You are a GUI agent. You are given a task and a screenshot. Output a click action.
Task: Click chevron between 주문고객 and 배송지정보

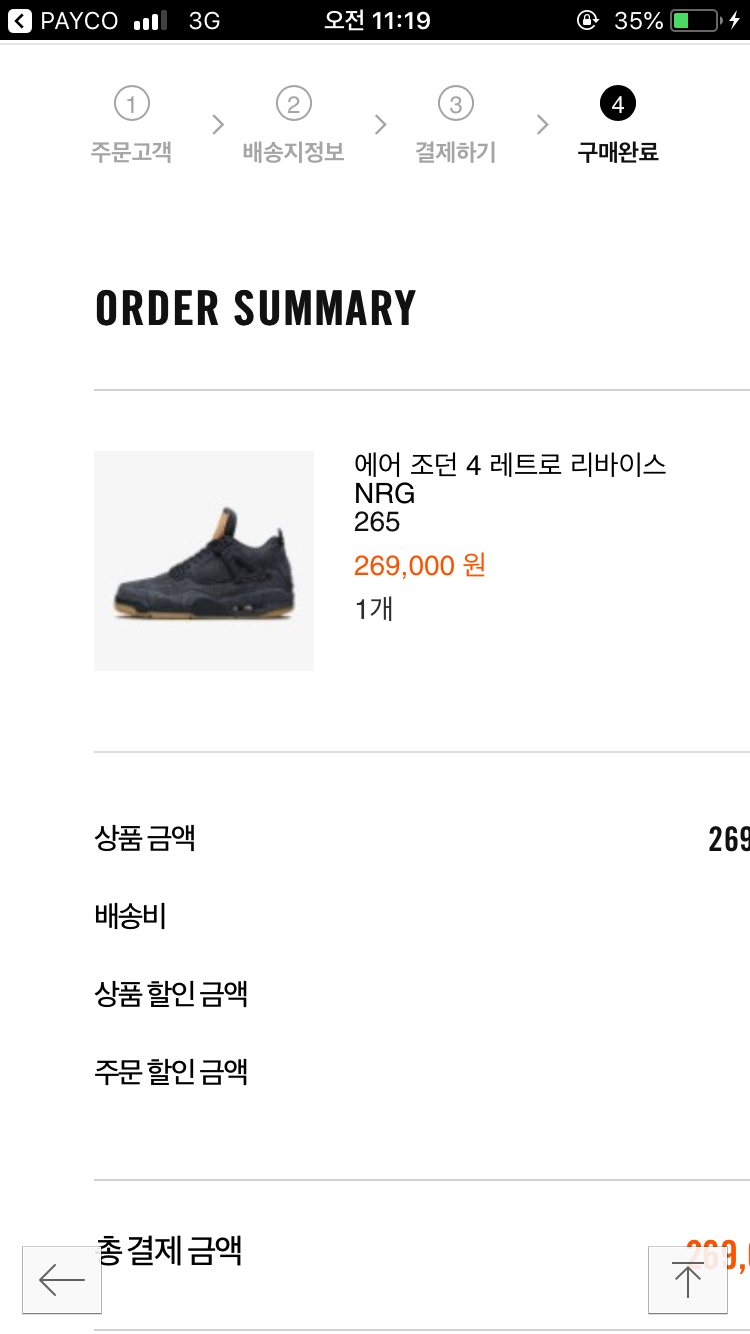(218, 125)
